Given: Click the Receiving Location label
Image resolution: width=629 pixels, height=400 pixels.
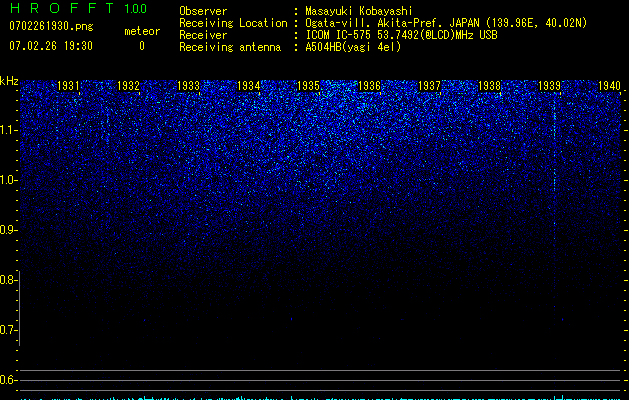Looking at the screenshot, I should coord(233,23).
